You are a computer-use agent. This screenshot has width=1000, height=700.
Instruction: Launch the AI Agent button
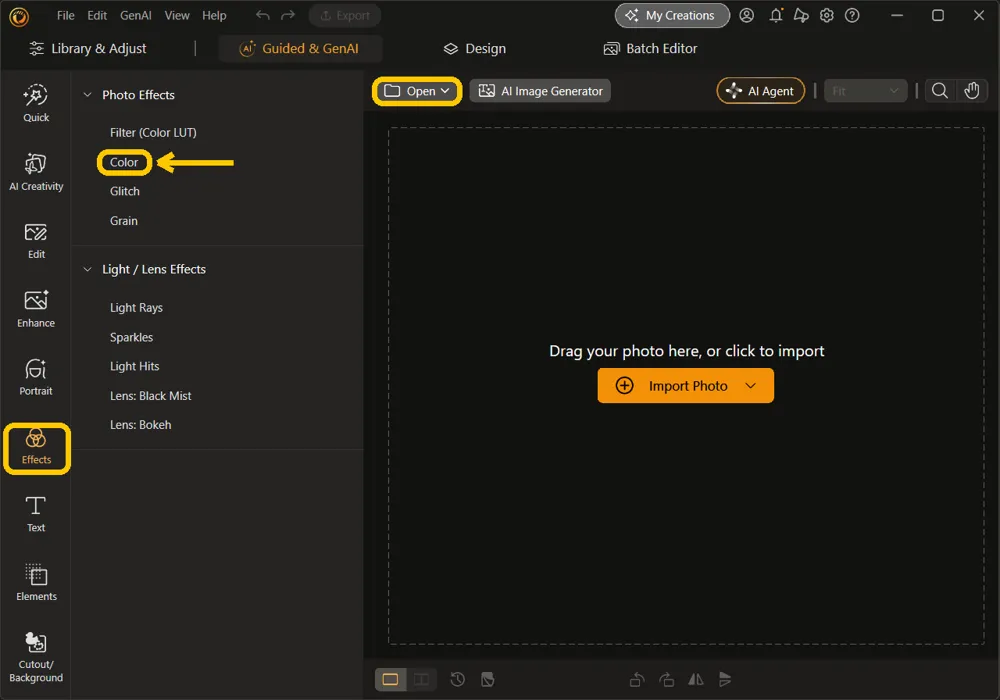point(760,91)
